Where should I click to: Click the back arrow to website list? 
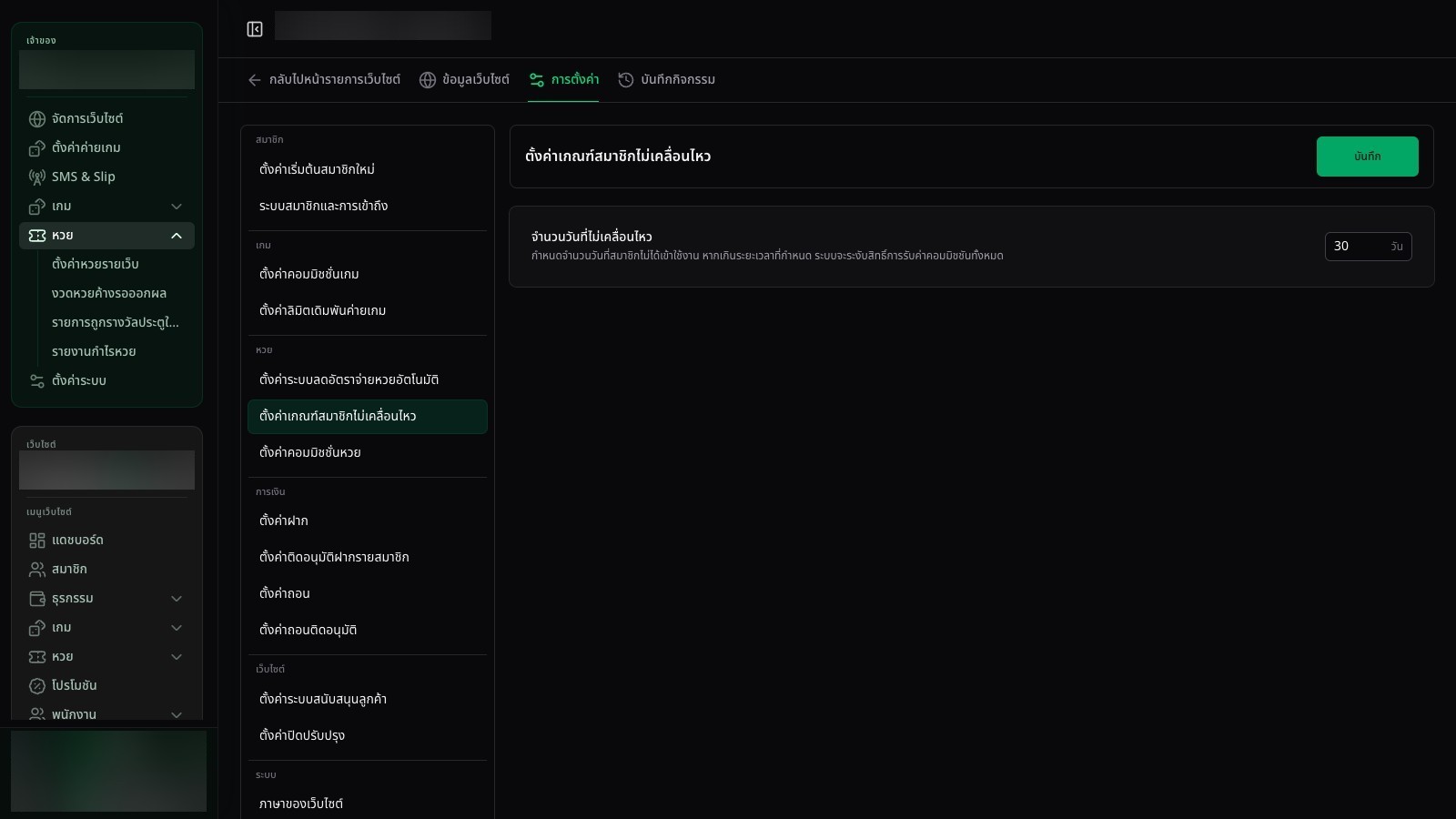point(255,80)
